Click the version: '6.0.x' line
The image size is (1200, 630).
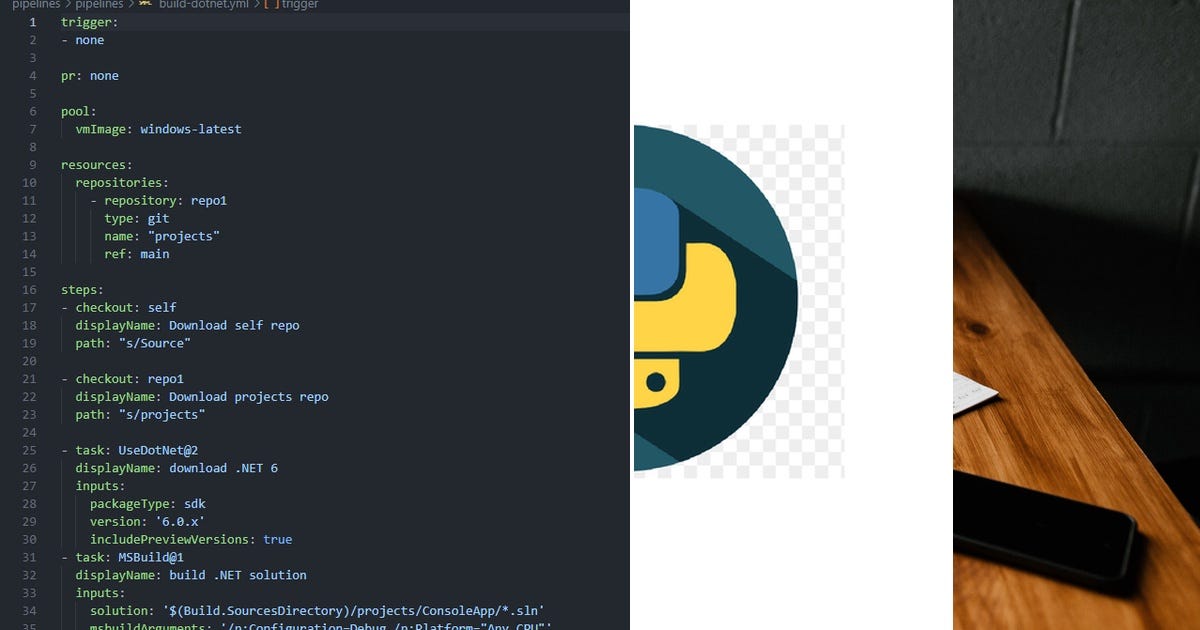[x=148, y=522]
